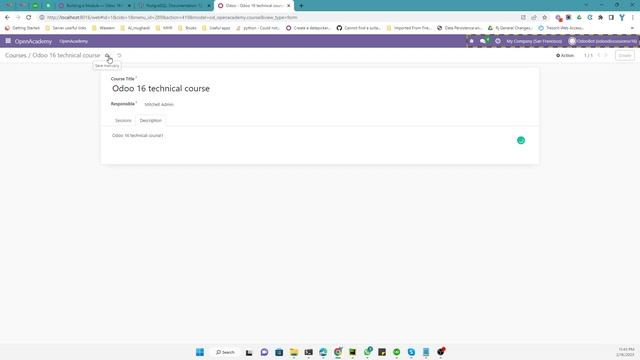
Task: Switch to the Sessions tab
Action: click(123, 120)
